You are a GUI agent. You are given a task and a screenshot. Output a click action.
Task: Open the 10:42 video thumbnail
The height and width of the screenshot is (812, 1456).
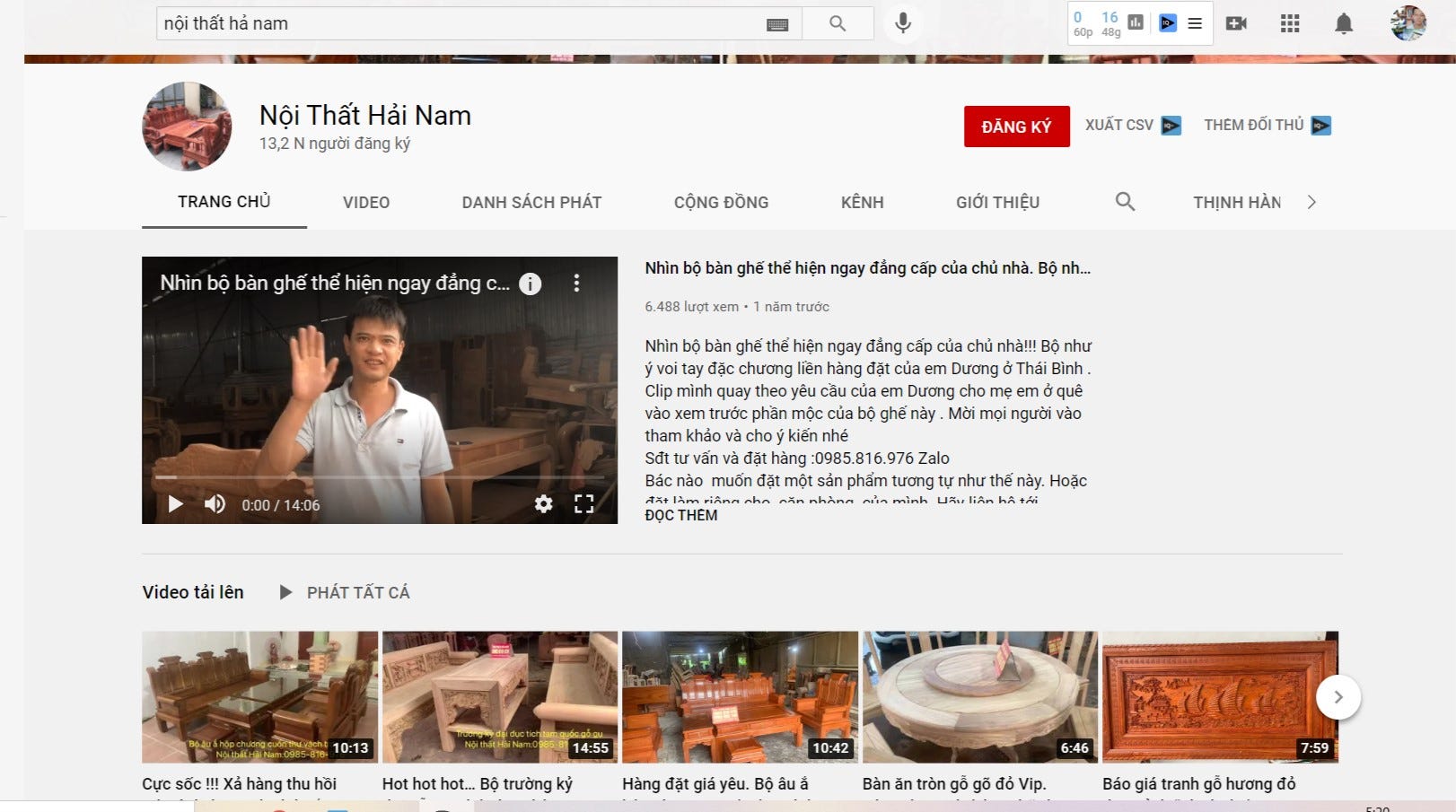[x=740, y=697]
